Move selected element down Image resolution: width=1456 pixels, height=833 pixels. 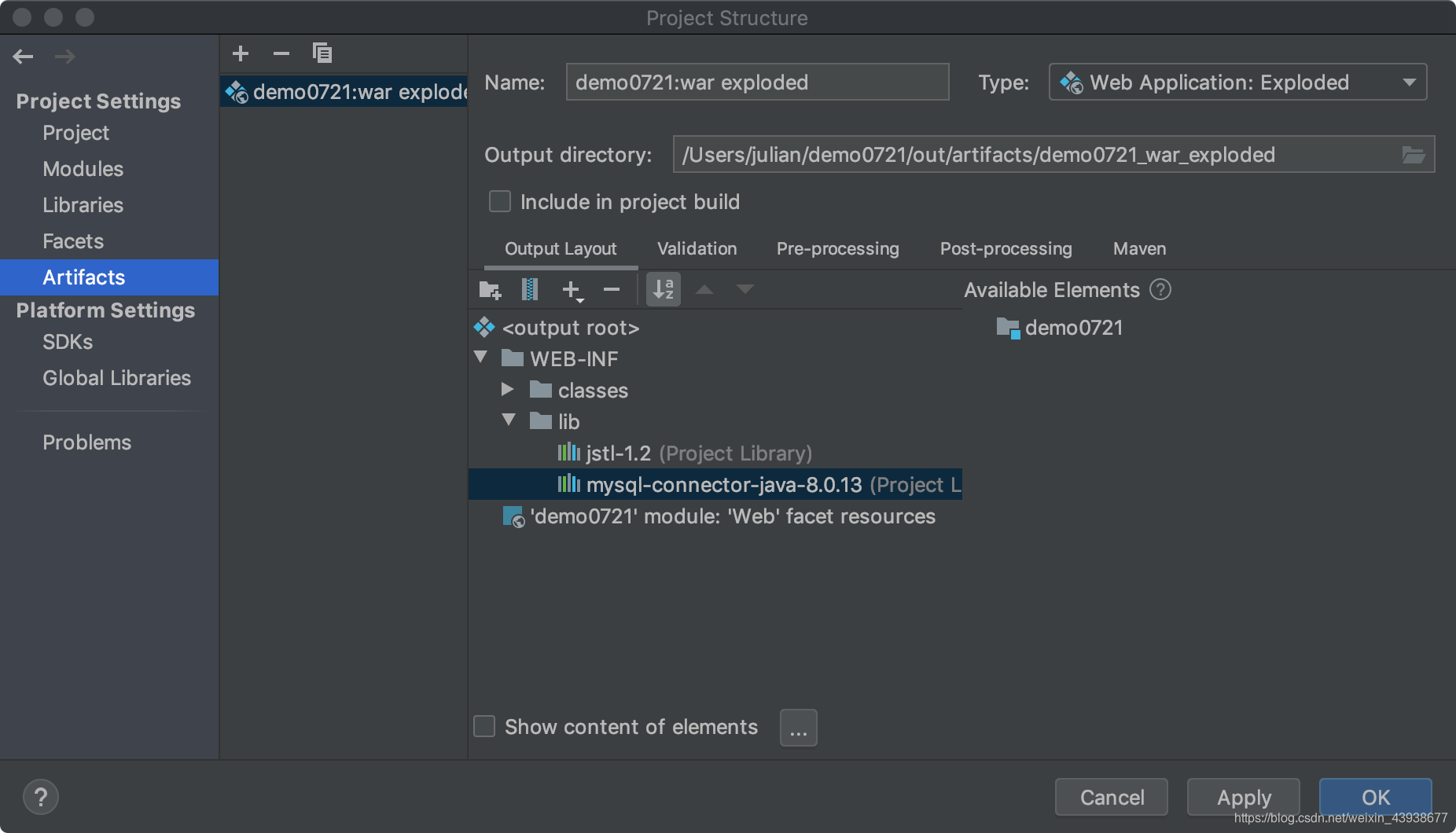(745, 290)
